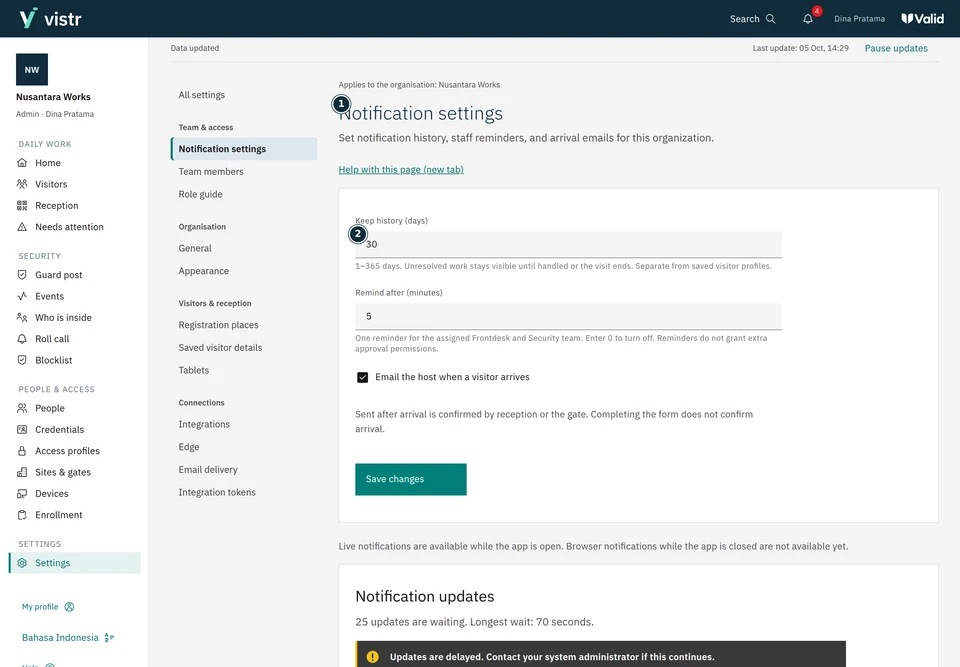Uncheck Email the host when visitor arrives
960x667 pixels.
tap(362, 377)
